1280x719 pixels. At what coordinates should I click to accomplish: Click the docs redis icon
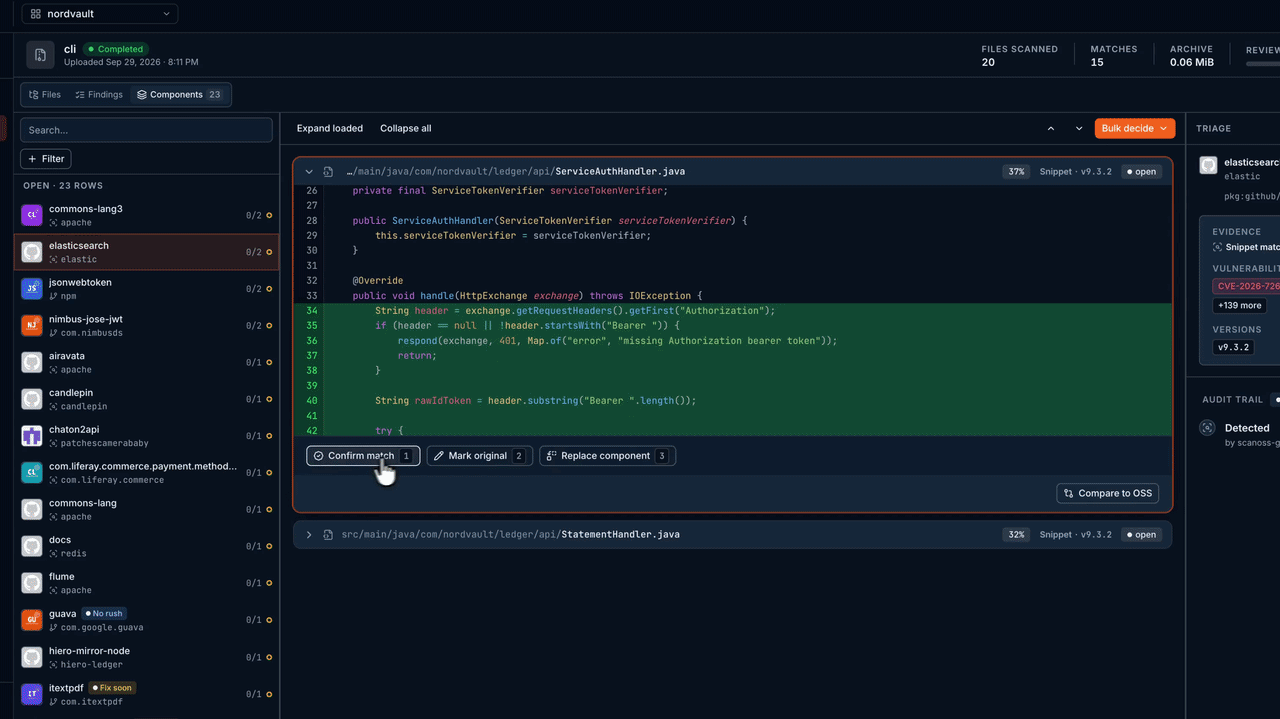32,546
